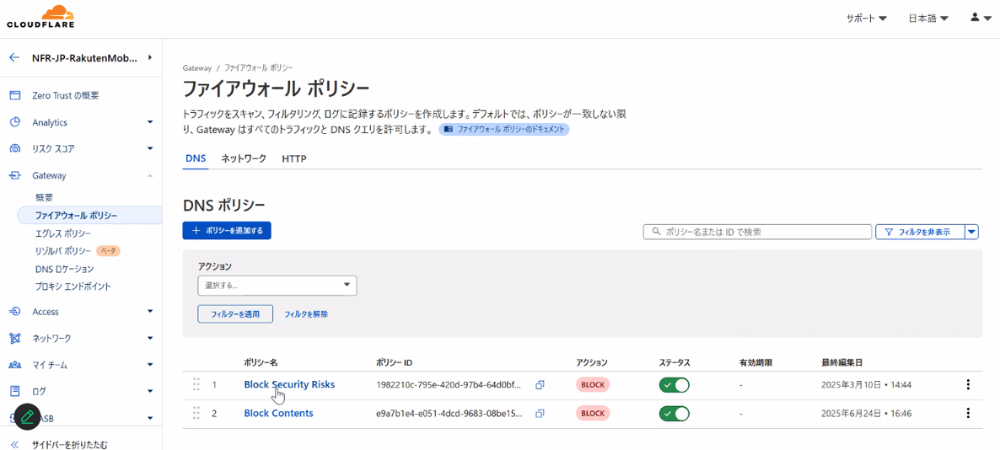The image size is (1000, 450).
Task: Open 概要 under Gateway
Action: click(44, 198)
